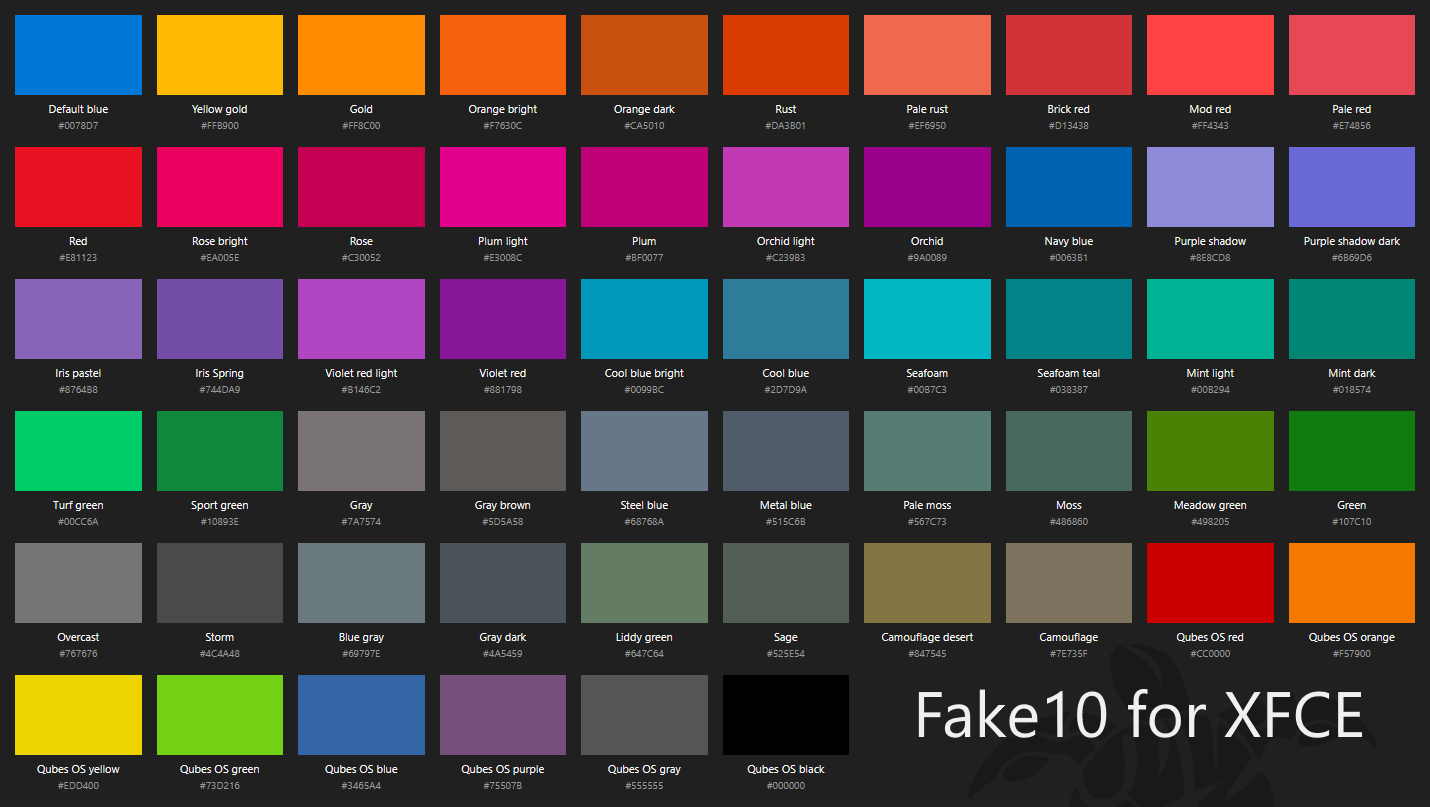
Task: Click the Camouflage desert swatch
Action: 927,583
